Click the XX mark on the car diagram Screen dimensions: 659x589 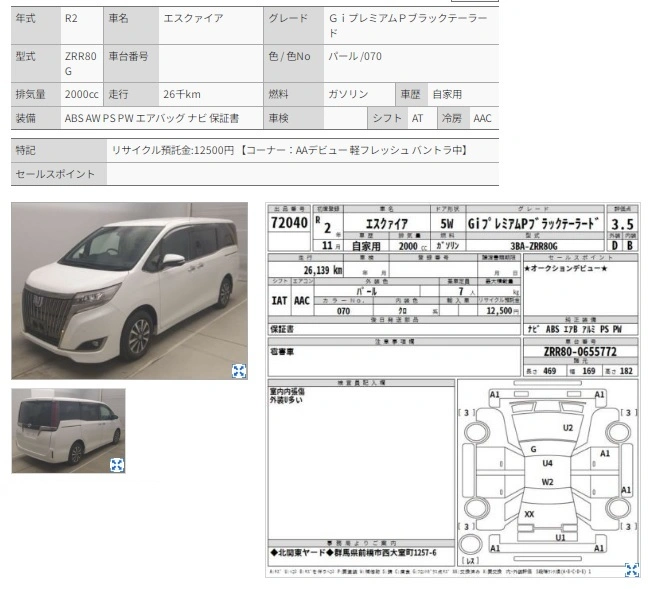(529, 514)
